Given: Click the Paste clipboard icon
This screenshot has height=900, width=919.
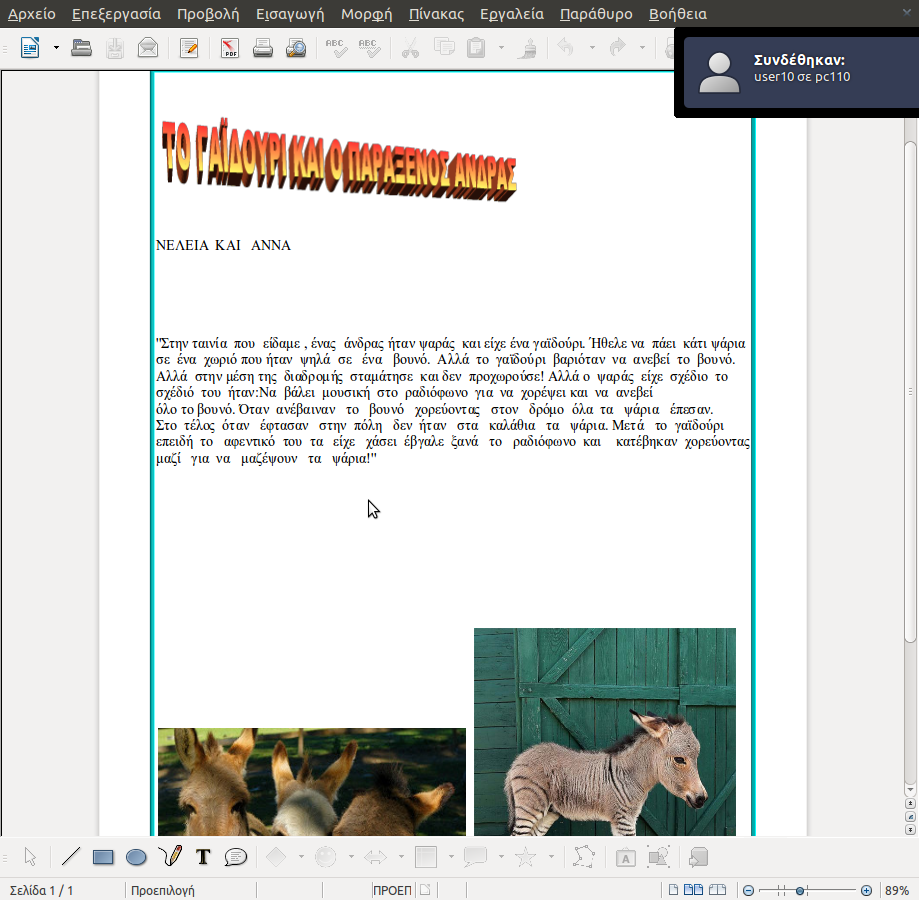Looking at the screenshot, I should coord(476,47).
